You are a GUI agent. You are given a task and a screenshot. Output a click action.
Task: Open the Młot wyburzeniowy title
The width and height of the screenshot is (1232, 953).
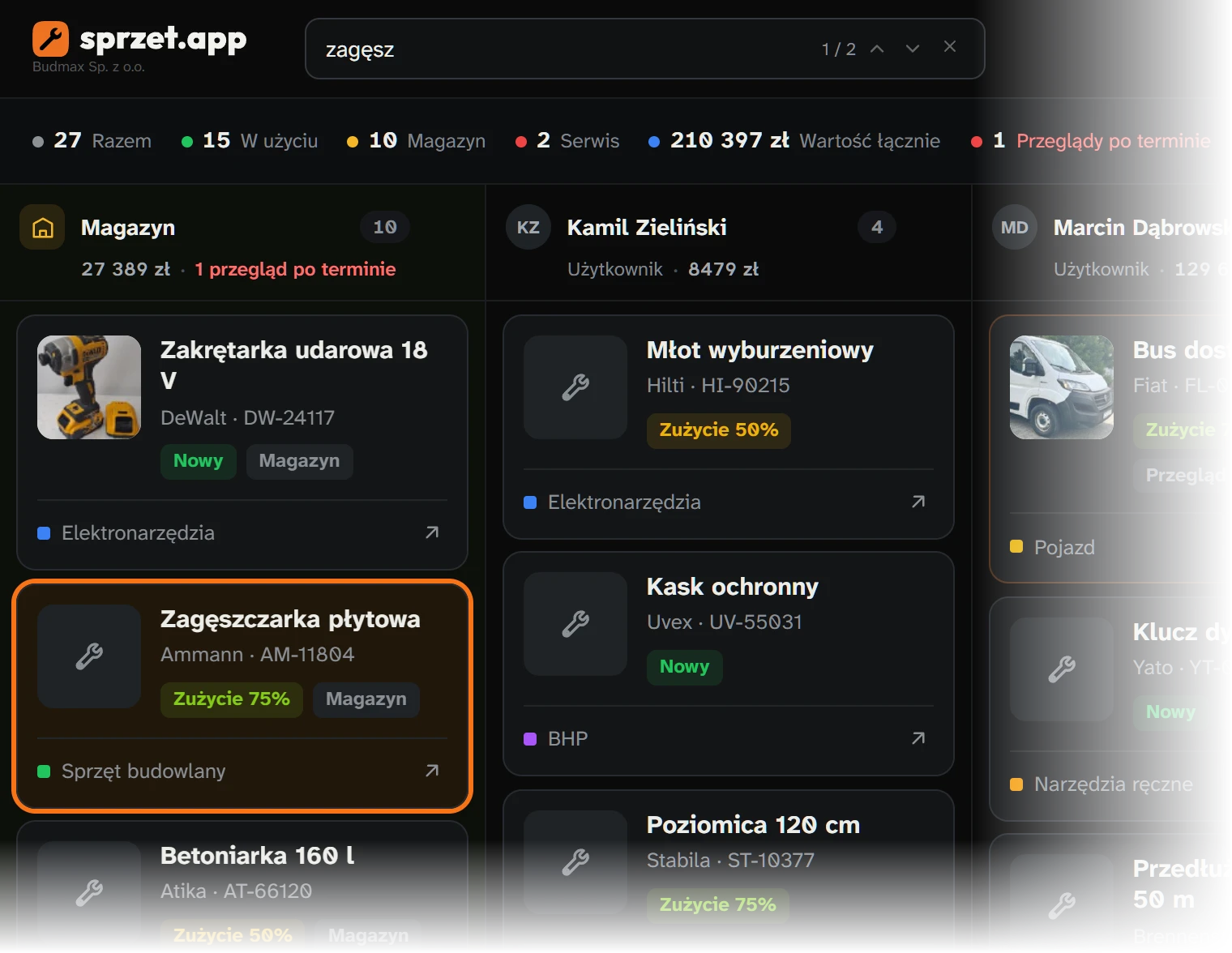[x=760, y=350]
